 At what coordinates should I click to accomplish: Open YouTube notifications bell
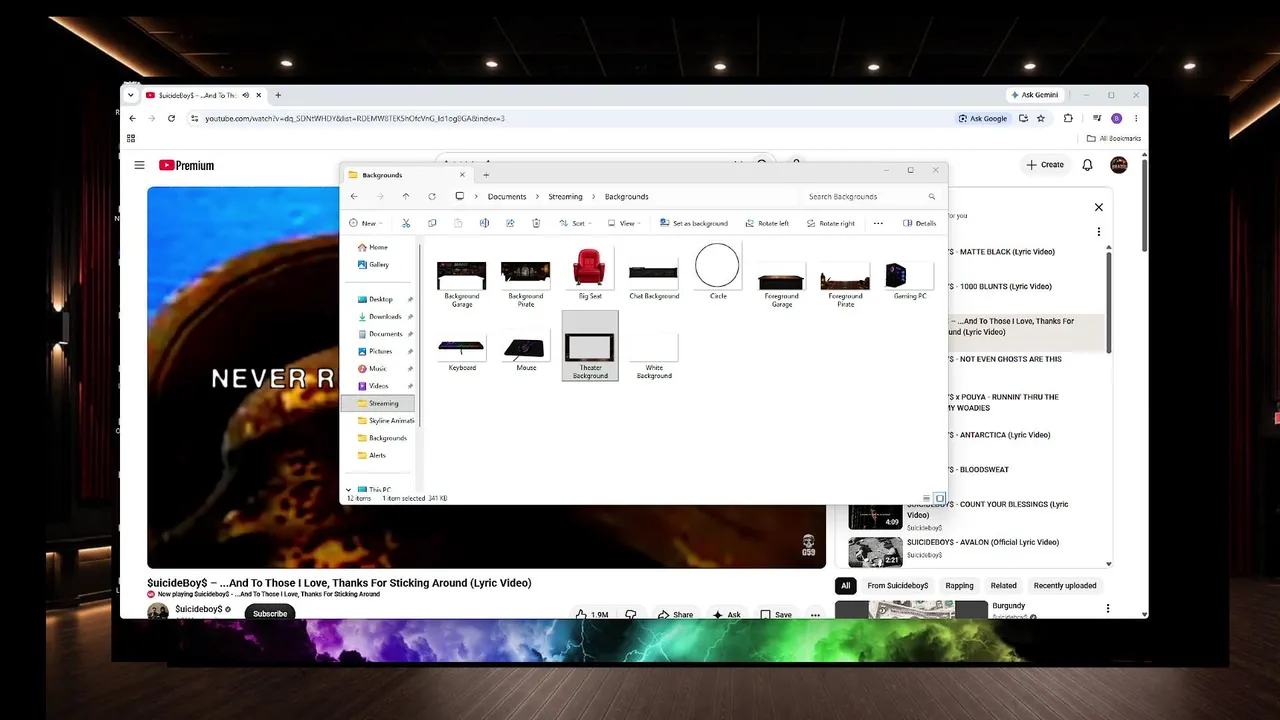1087,165
